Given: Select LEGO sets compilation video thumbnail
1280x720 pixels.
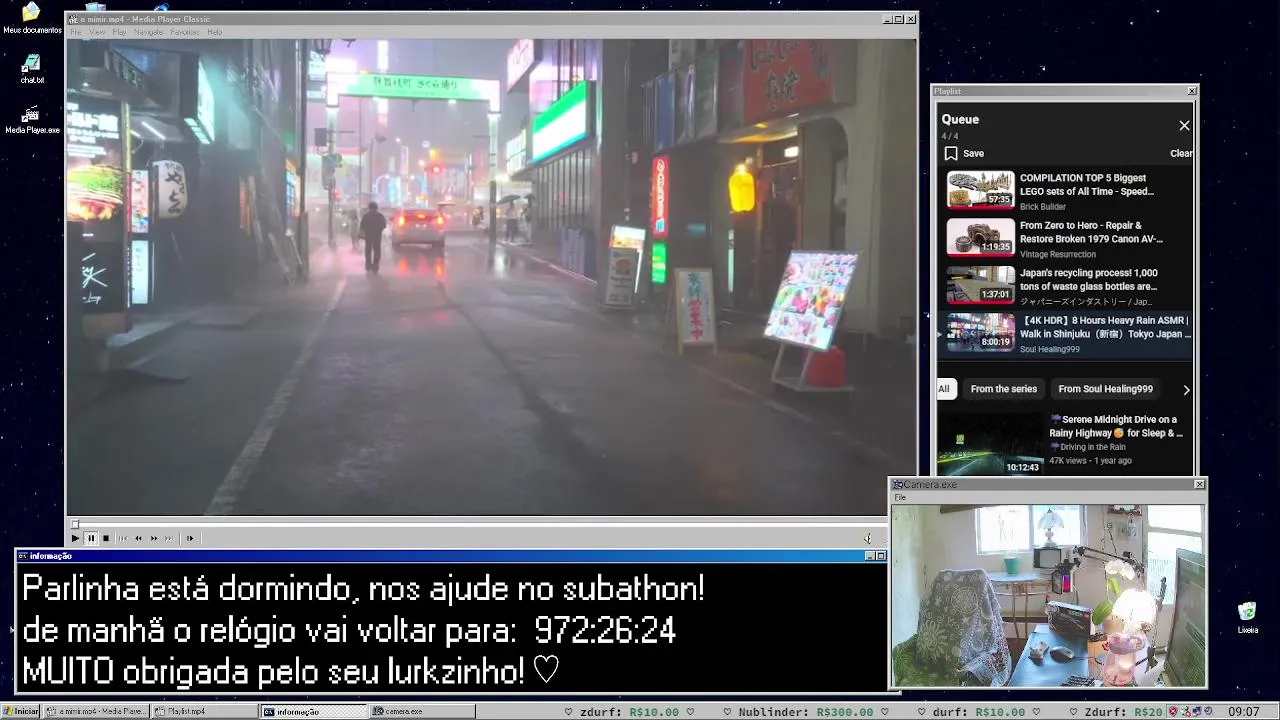Looking at the screenshot, I should point(981,189).
